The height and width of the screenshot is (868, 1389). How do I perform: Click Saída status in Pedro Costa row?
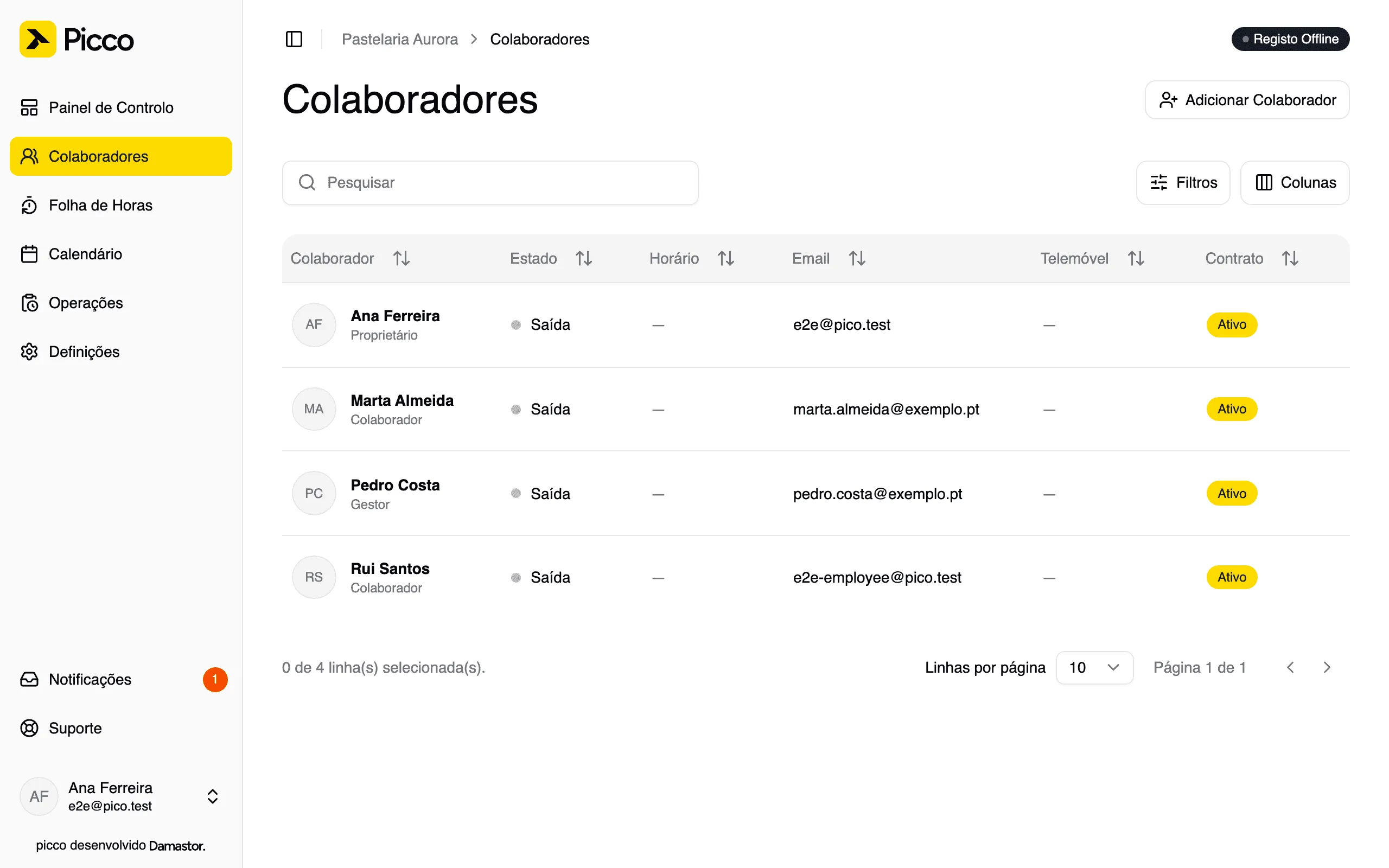pyautogui.click(x=540, y=494)
